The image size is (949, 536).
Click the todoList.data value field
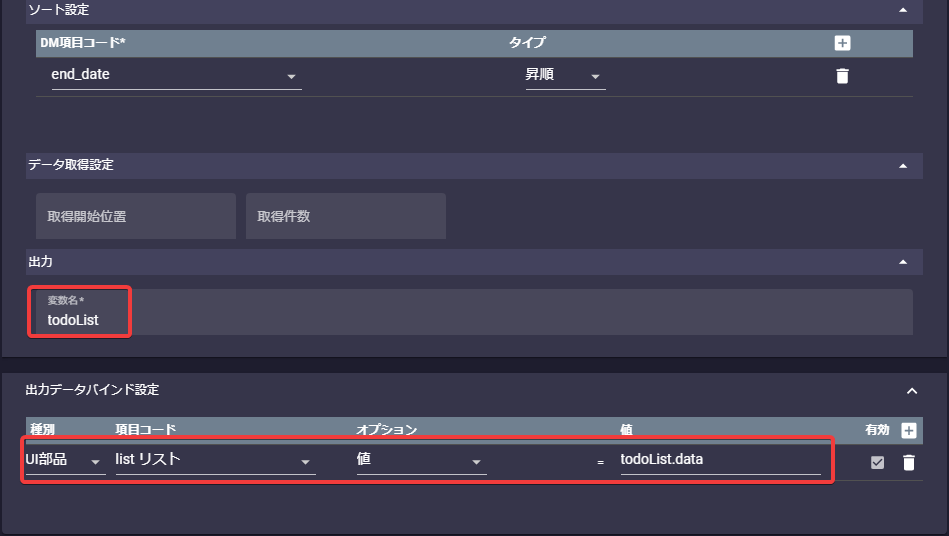tap(720, 460)
